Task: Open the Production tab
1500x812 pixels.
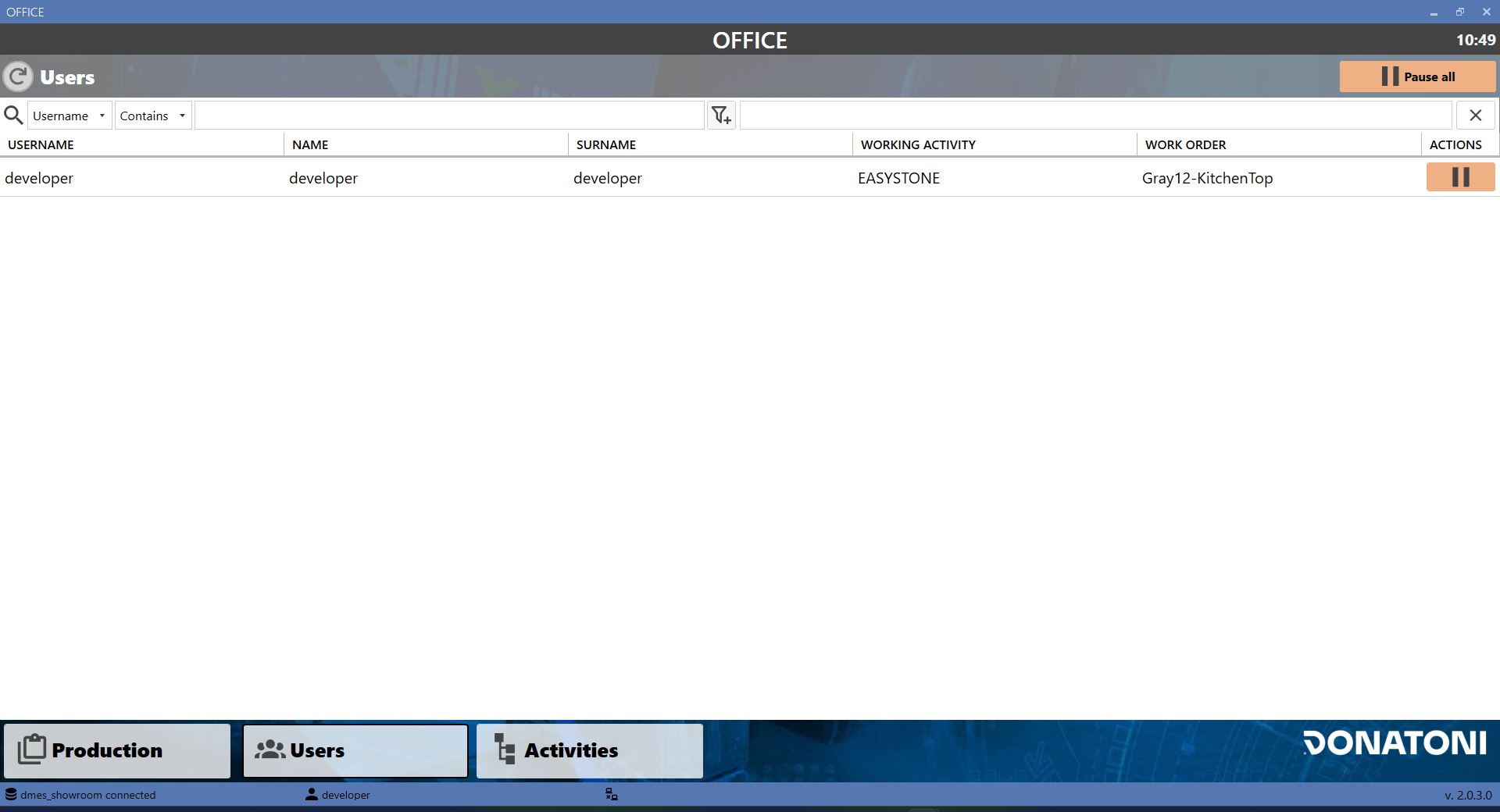Action: tap(117, 750)
